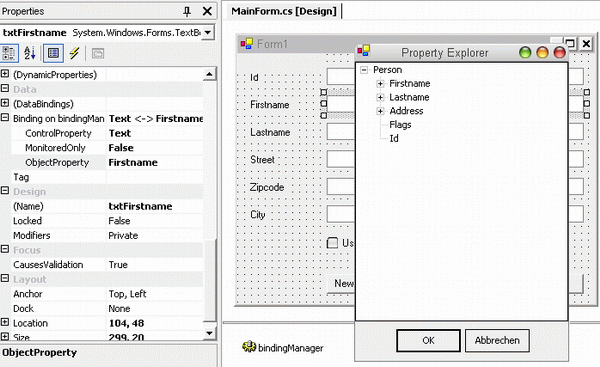Expand Address in Property Explorer
Viewport: 600px width, 367px height.
click(x=380, y=111)
